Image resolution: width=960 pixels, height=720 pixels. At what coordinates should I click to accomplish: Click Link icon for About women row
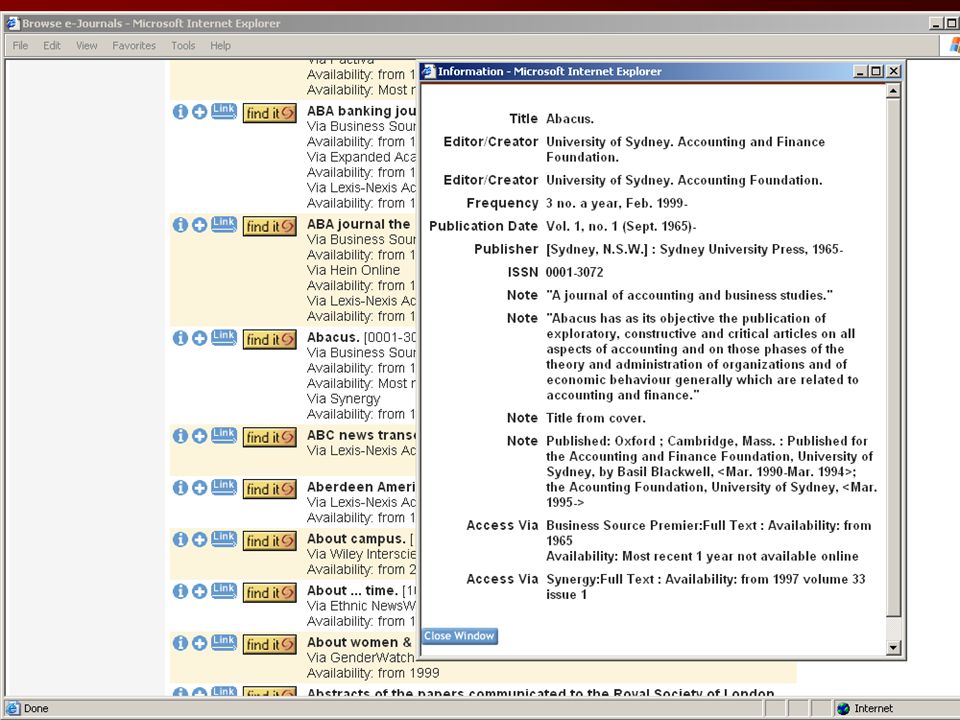(x=224, y=642)
